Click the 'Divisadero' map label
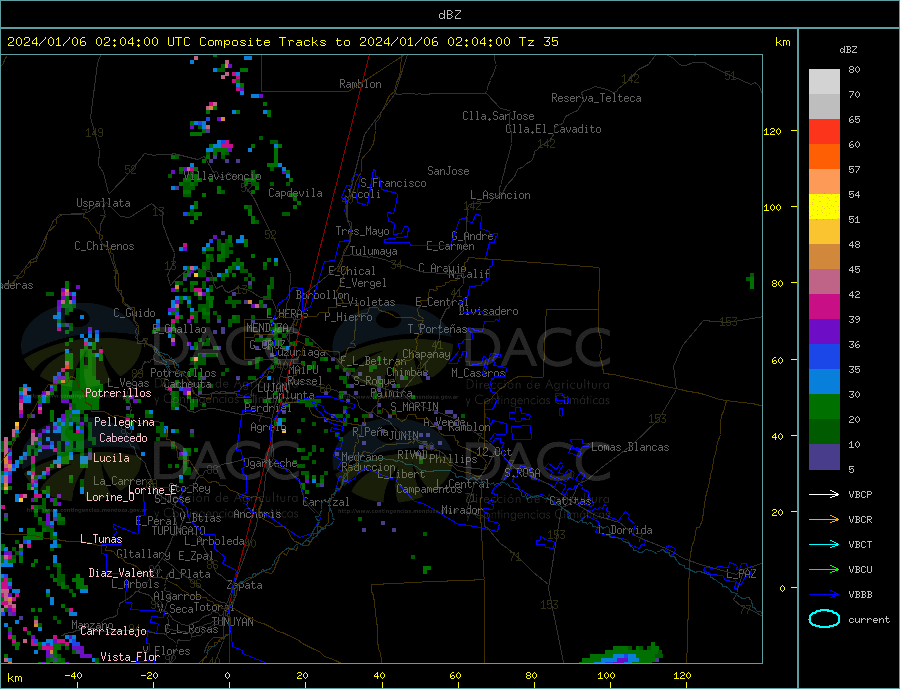The width and height of the screenshot is (900, 689). 488,311
